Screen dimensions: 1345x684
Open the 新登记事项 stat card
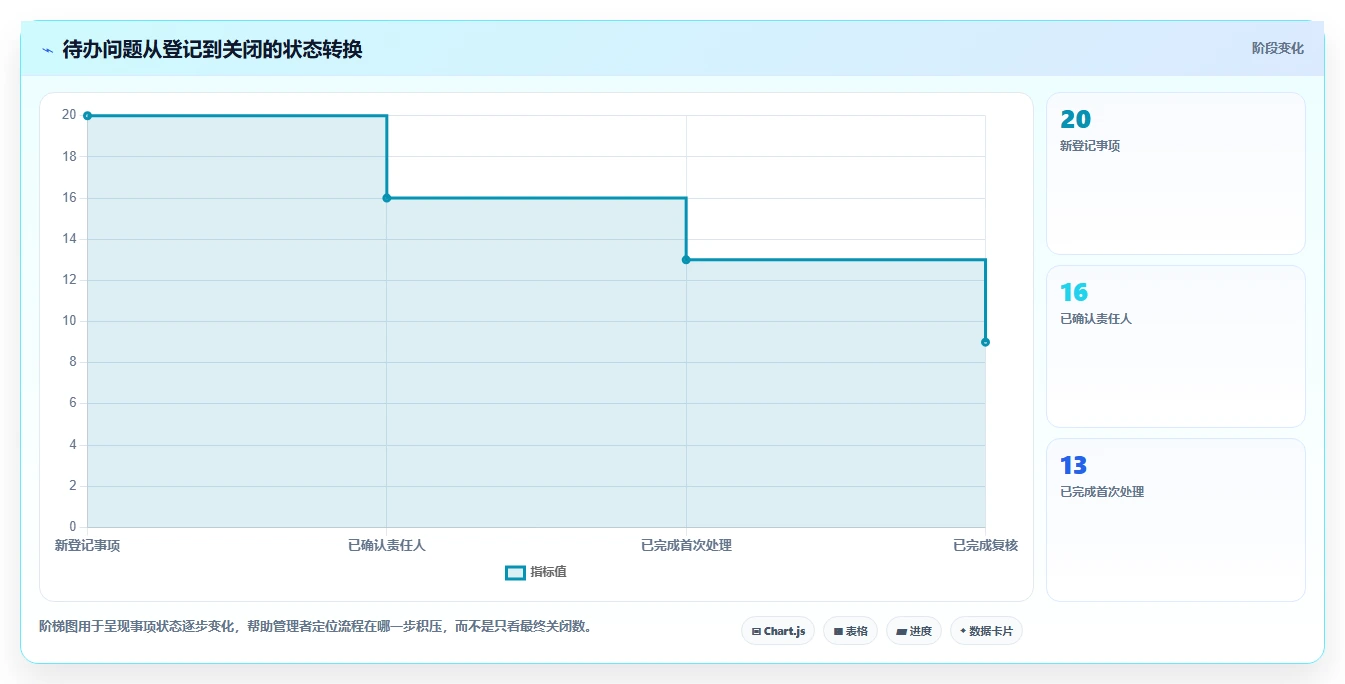(1176, 174)
